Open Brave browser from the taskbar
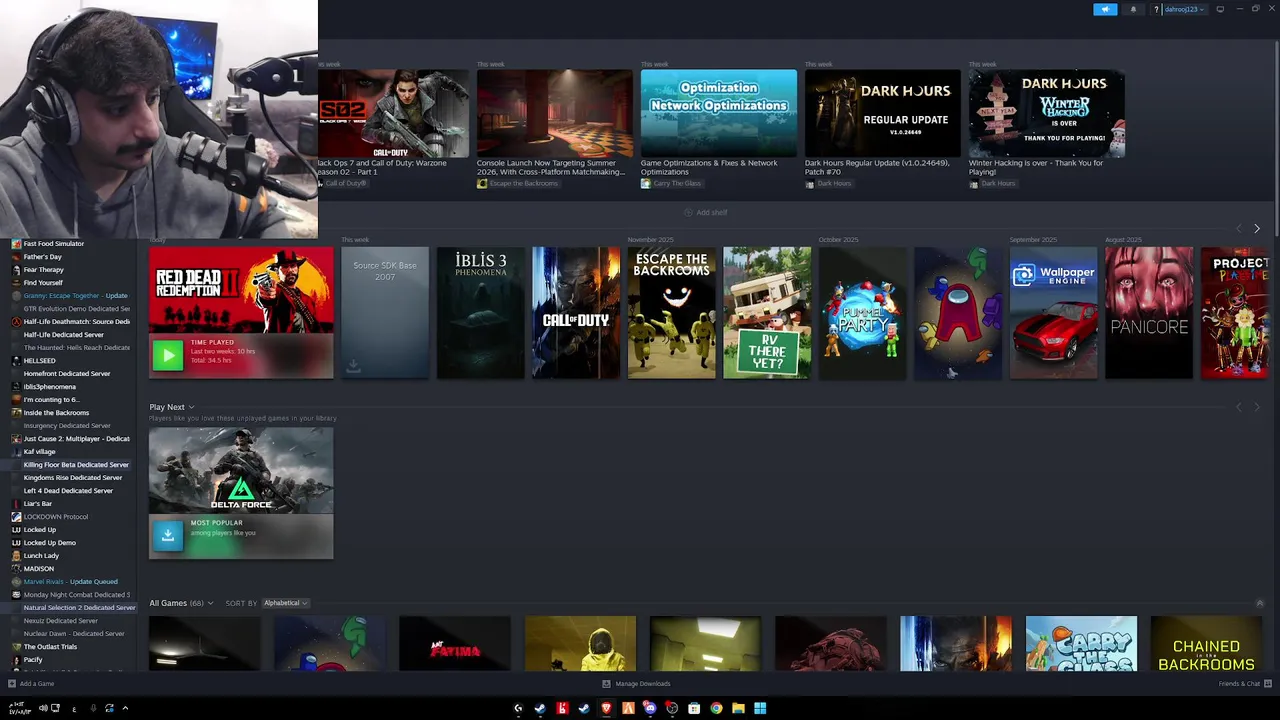This screenshot has width=1280, height=720. (x=606, y=708)
